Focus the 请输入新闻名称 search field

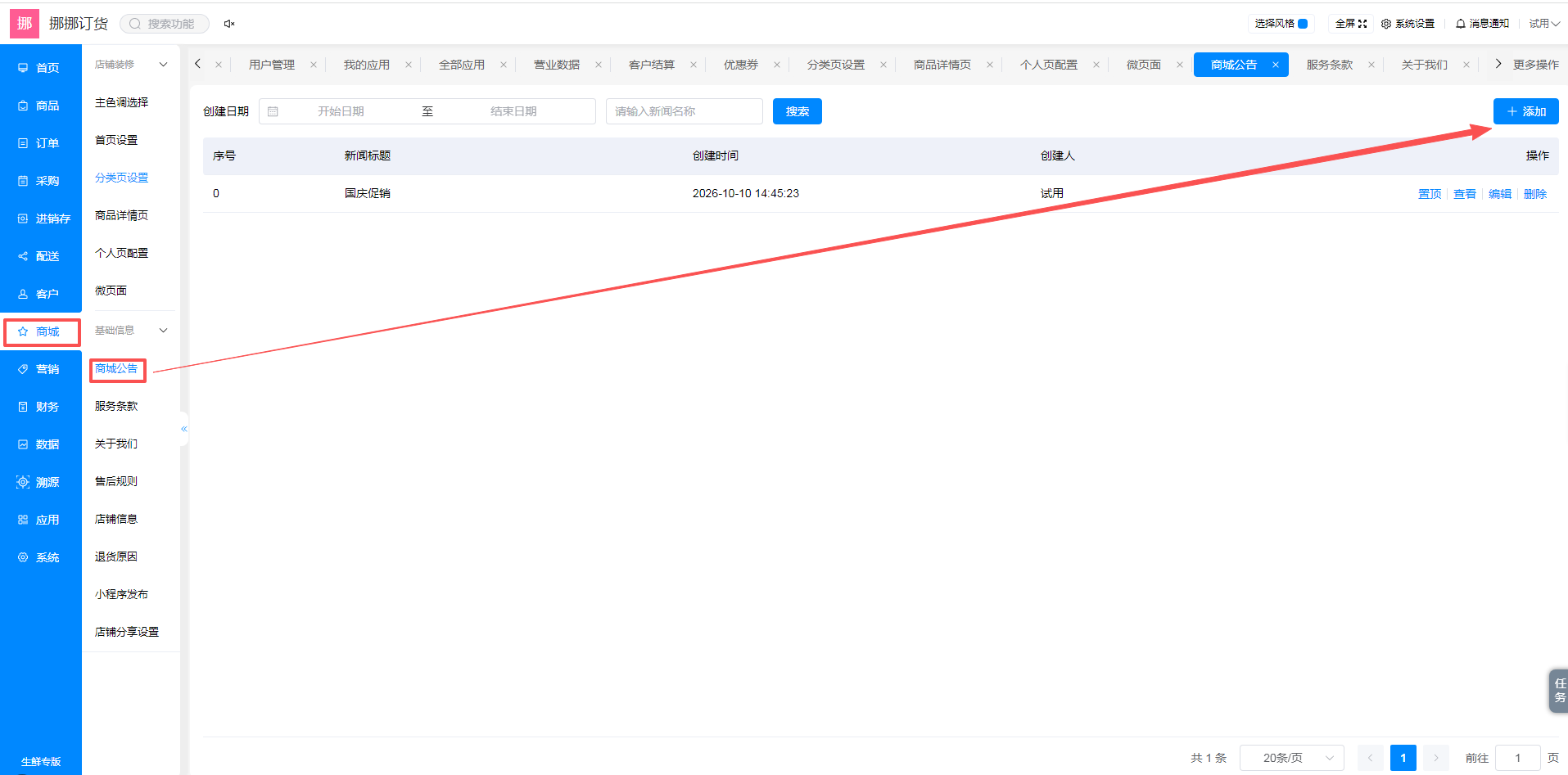[x=685, y=111]
